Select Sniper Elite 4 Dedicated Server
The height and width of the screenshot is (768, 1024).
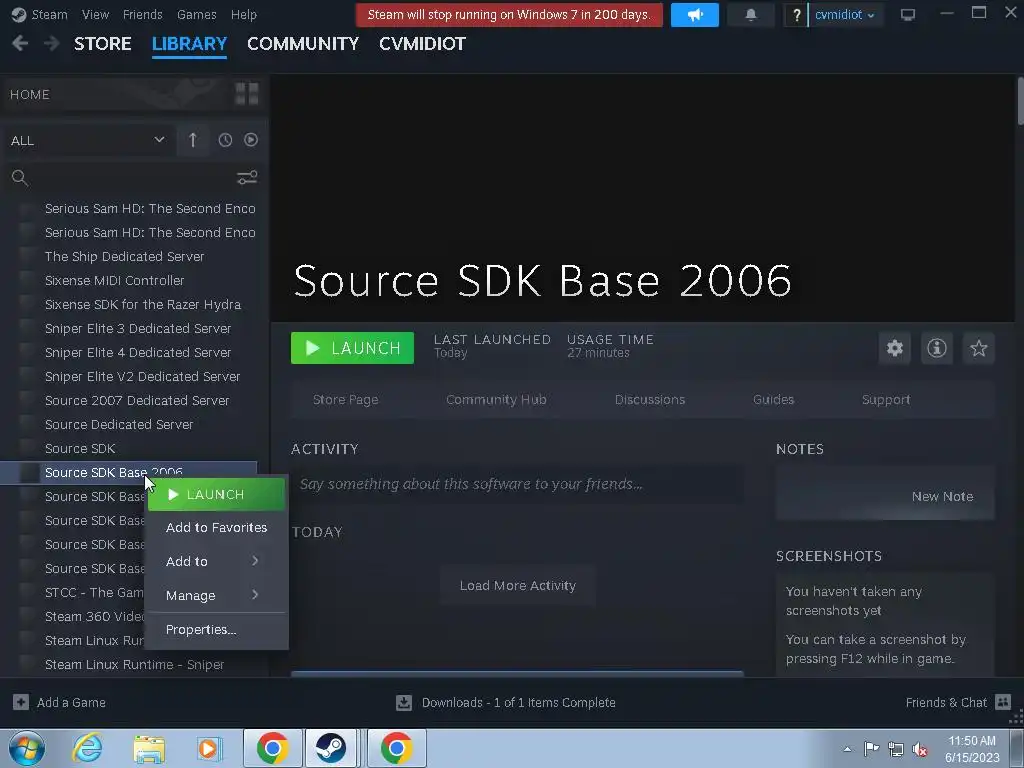coord(138,353)
